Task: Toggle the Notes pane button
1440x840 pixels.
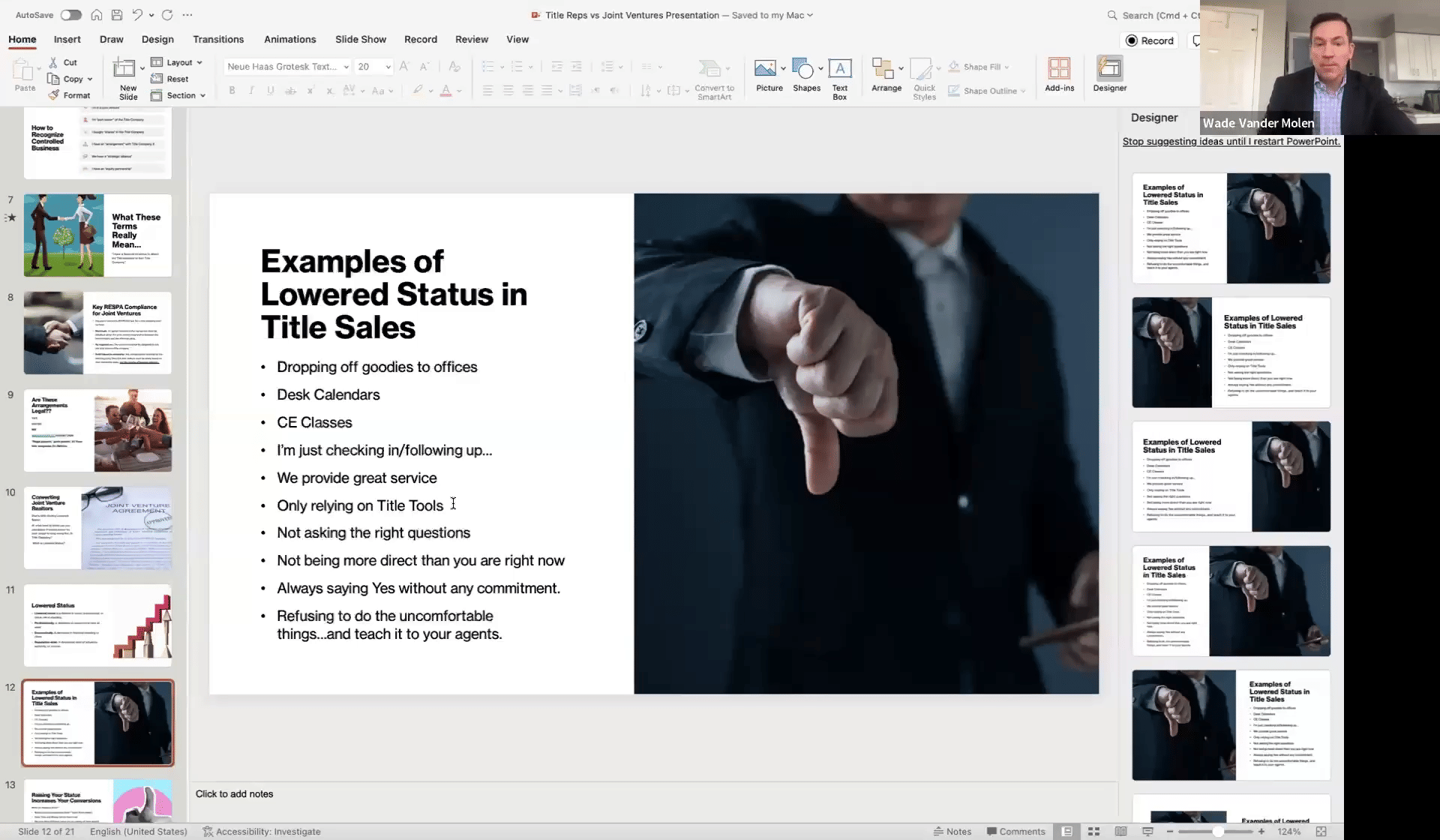Action: [x=952, y=832]
